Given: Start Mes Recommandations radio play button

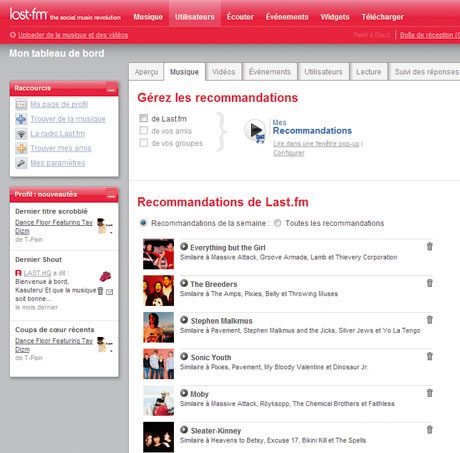Looking at the screenshot, I should coord(255,130).
